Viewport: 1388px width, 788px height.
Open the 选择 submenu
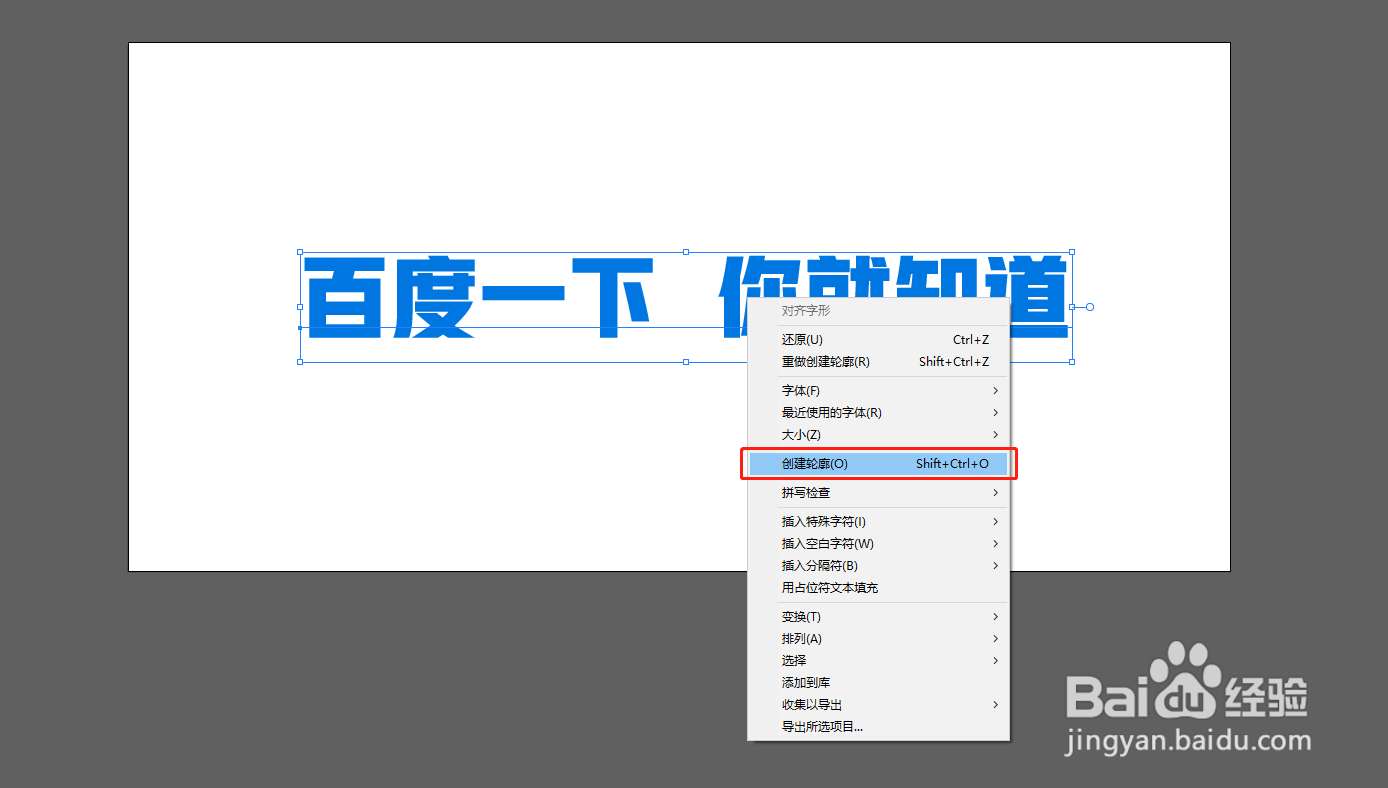pos(879,661)
